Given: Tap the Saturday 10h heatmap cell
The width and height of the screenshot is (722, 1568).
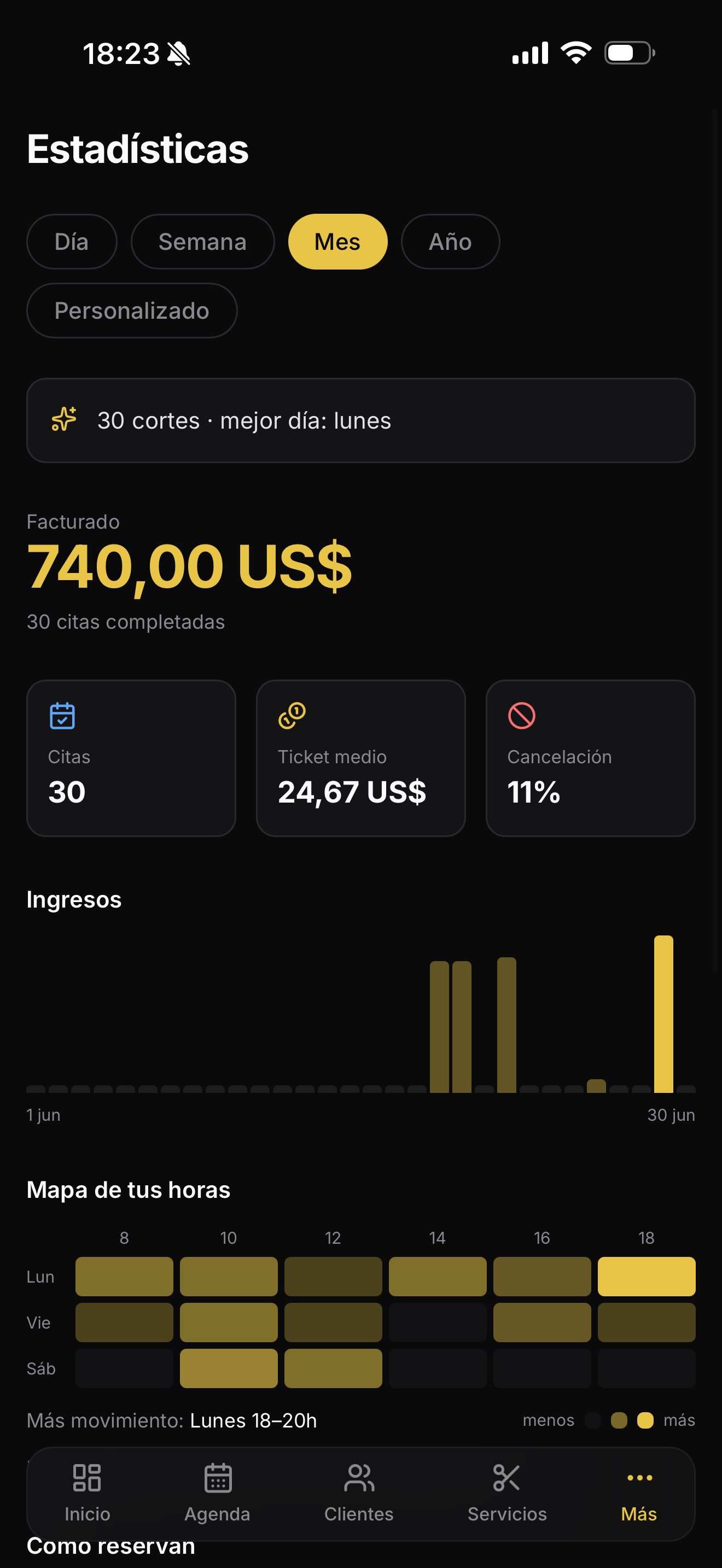Looking at the screenshot, I should (x=229, y=1368).
